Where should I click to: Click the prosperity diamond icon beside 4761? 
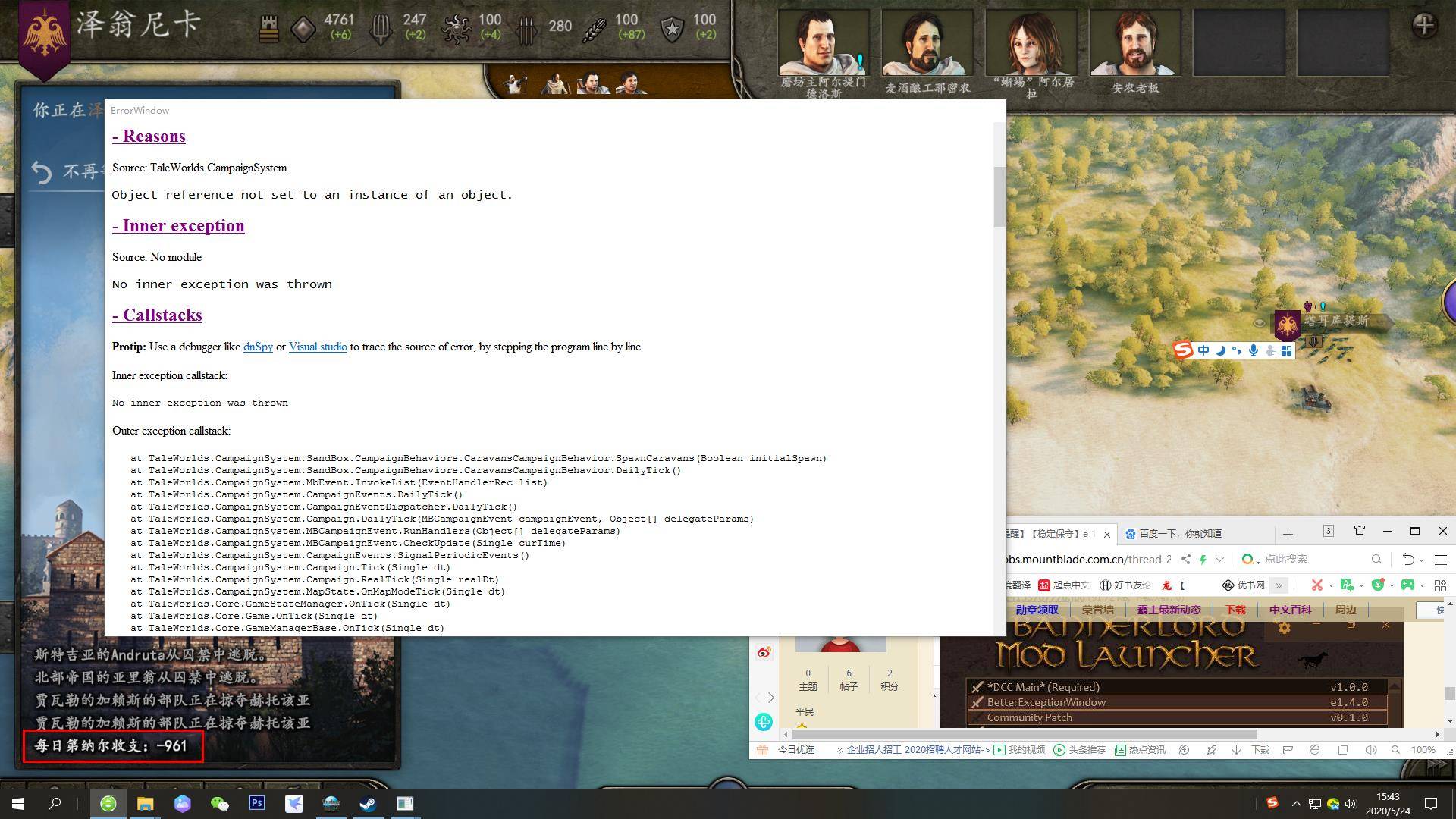(303, 29)
